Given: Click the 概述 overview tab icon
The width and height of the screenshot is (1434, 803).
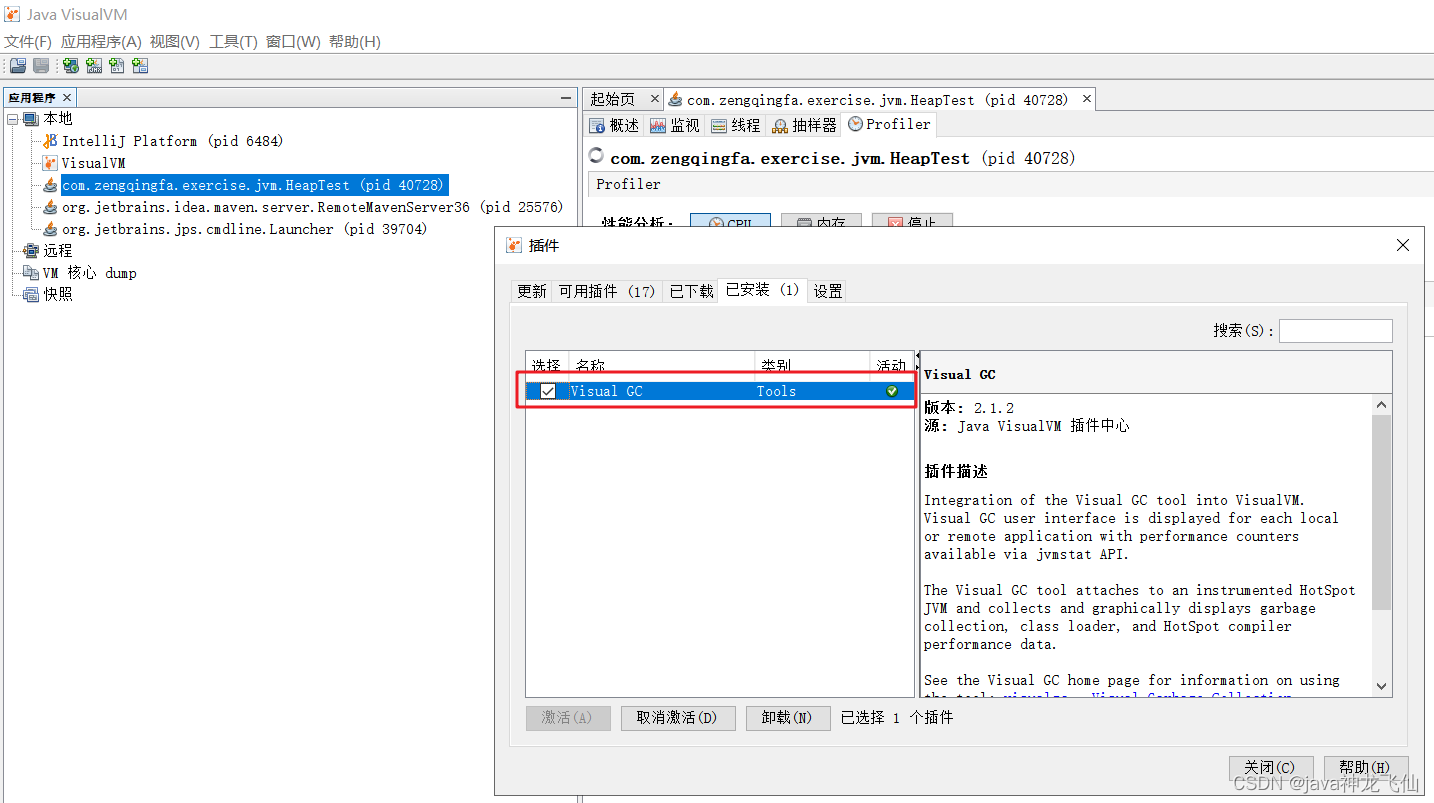Looking at the screenshot, I should [x=597, y=125].
